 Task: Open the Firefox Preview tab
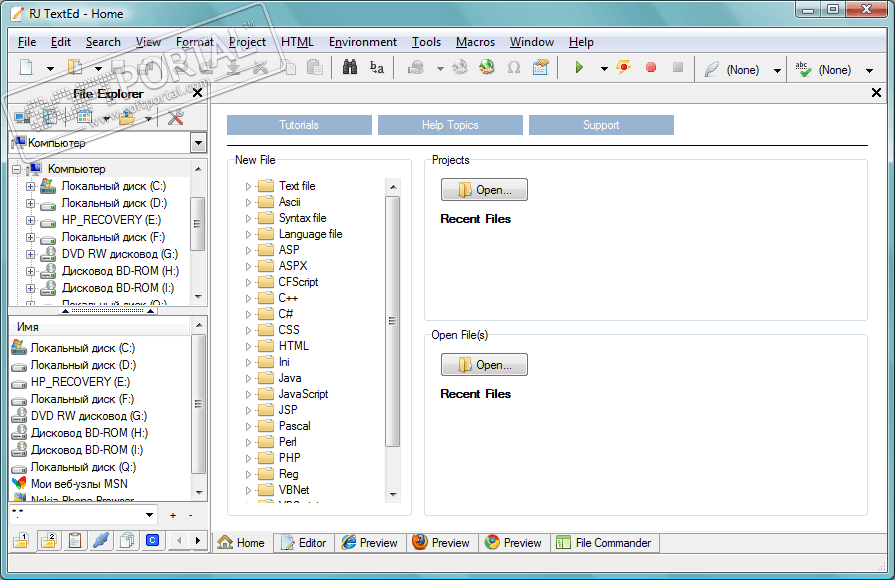[441, 543]
